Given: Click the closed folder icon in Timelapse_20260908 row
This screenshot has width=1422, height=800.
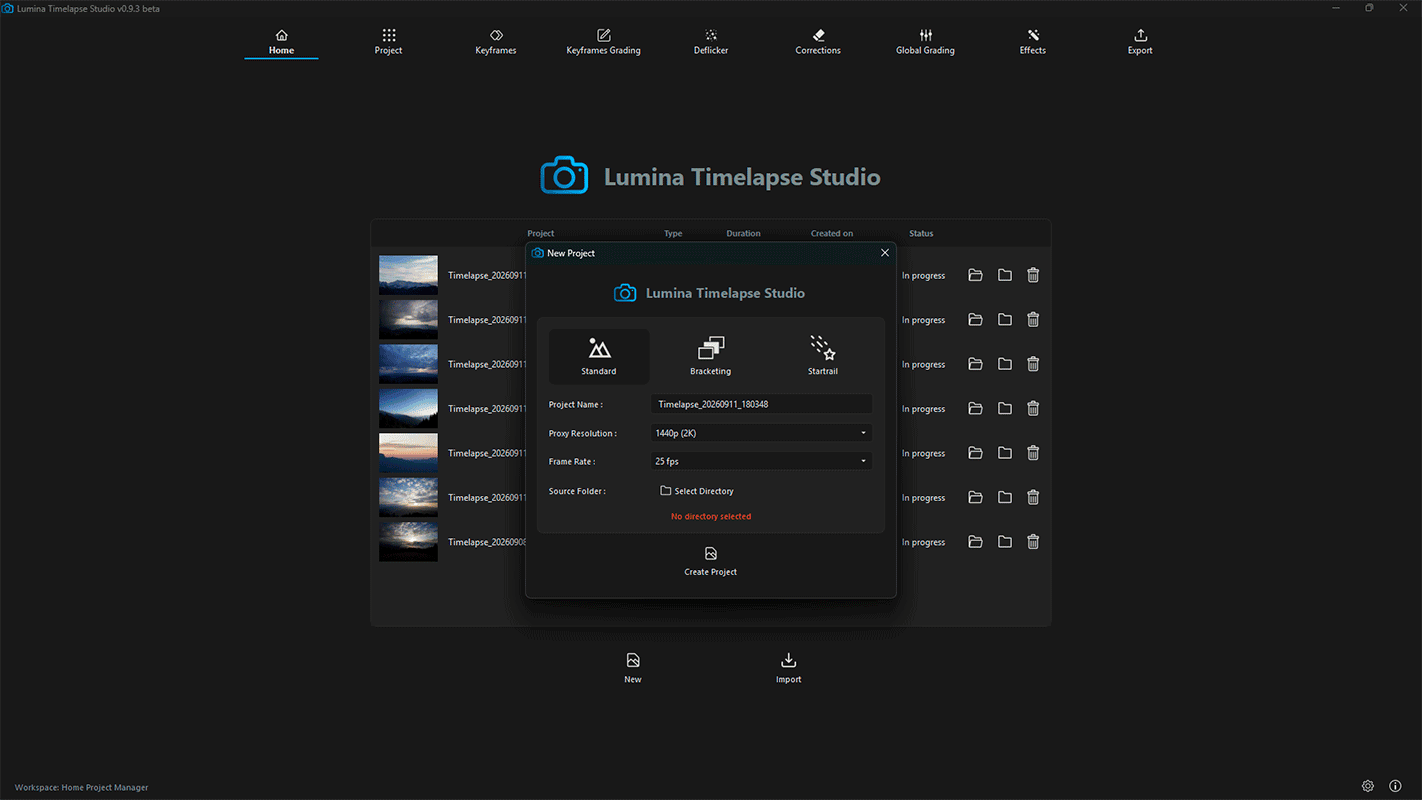Looking at the screenshot, I should coord(1005,542).
